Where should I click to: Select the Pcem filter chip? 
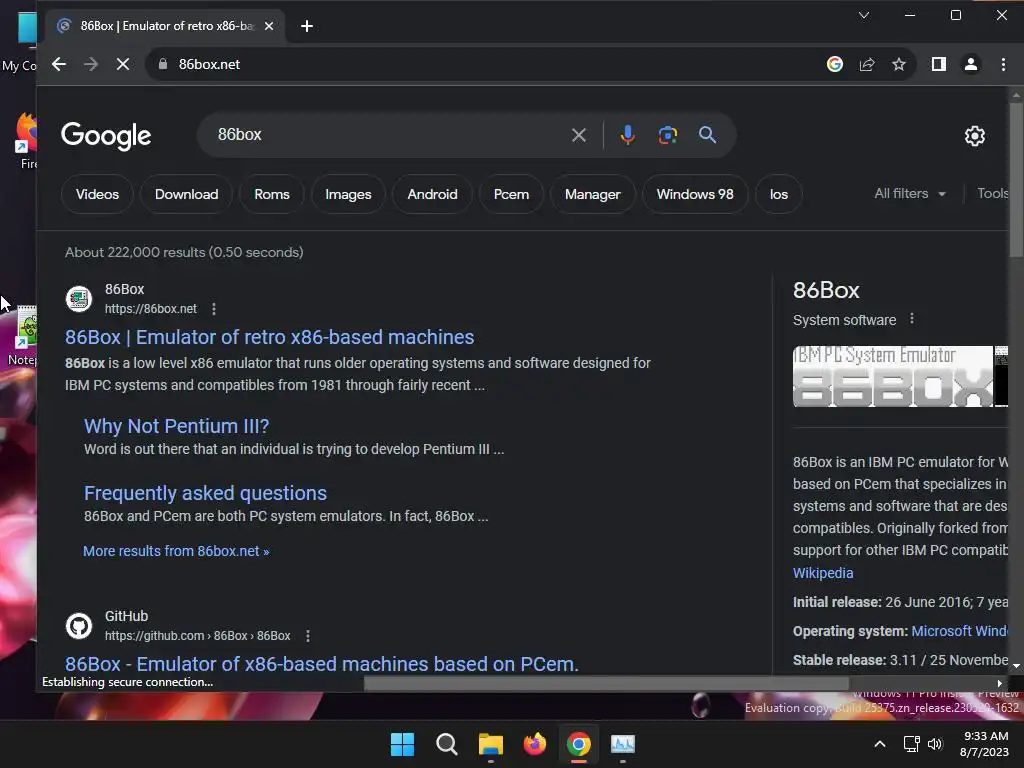511,194
